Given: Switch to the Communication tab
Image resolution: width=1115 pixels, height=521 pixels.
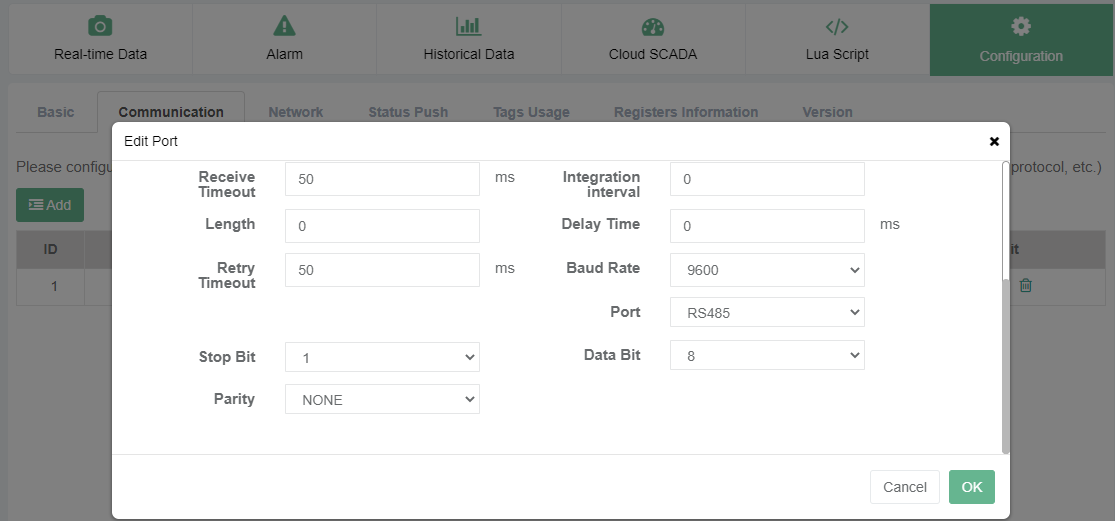Looking at the screenshot, I should pyautogui.click(x=171, y=112).
